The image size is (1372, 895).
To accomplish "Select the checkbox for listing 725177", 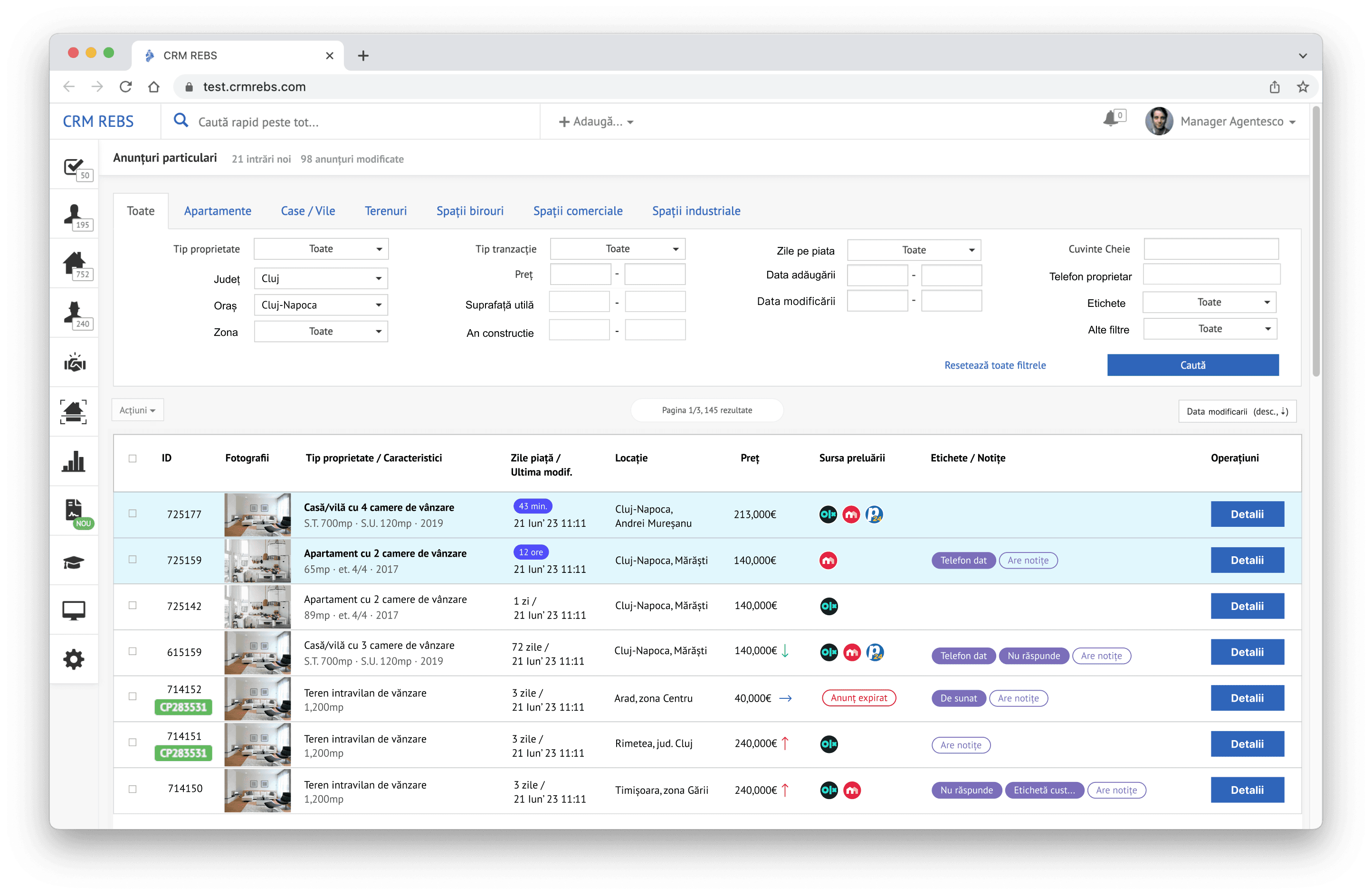I will click(133, 514).
